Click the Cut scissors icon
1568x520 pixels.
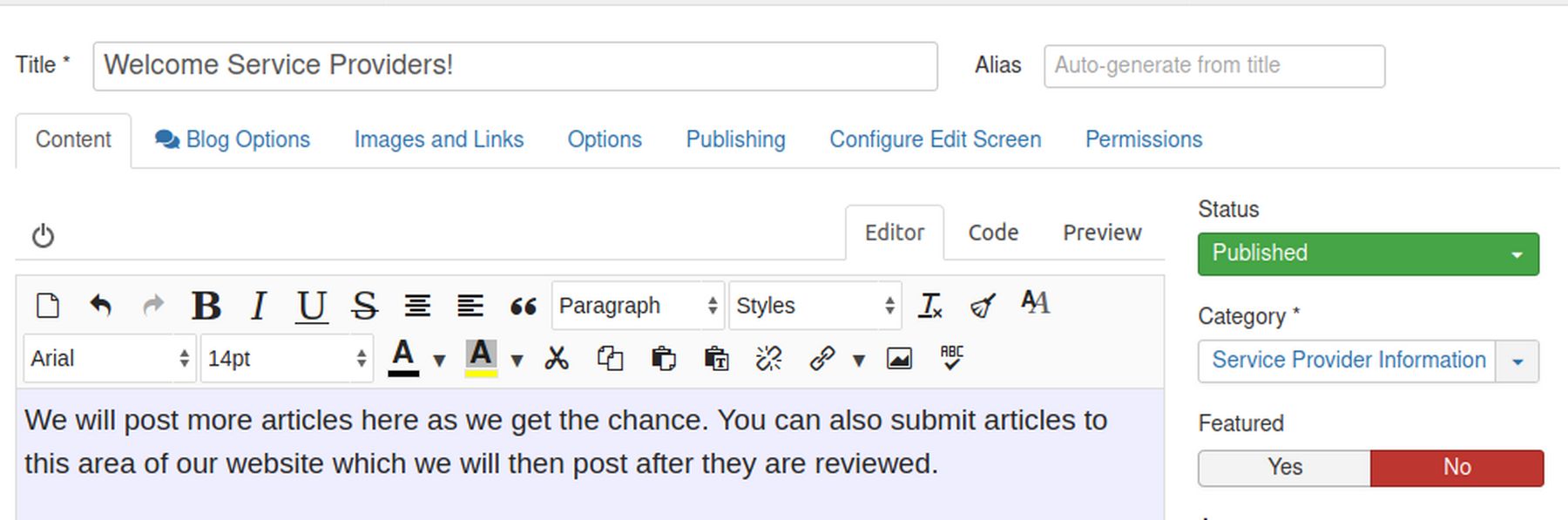(x=557, y=358)
